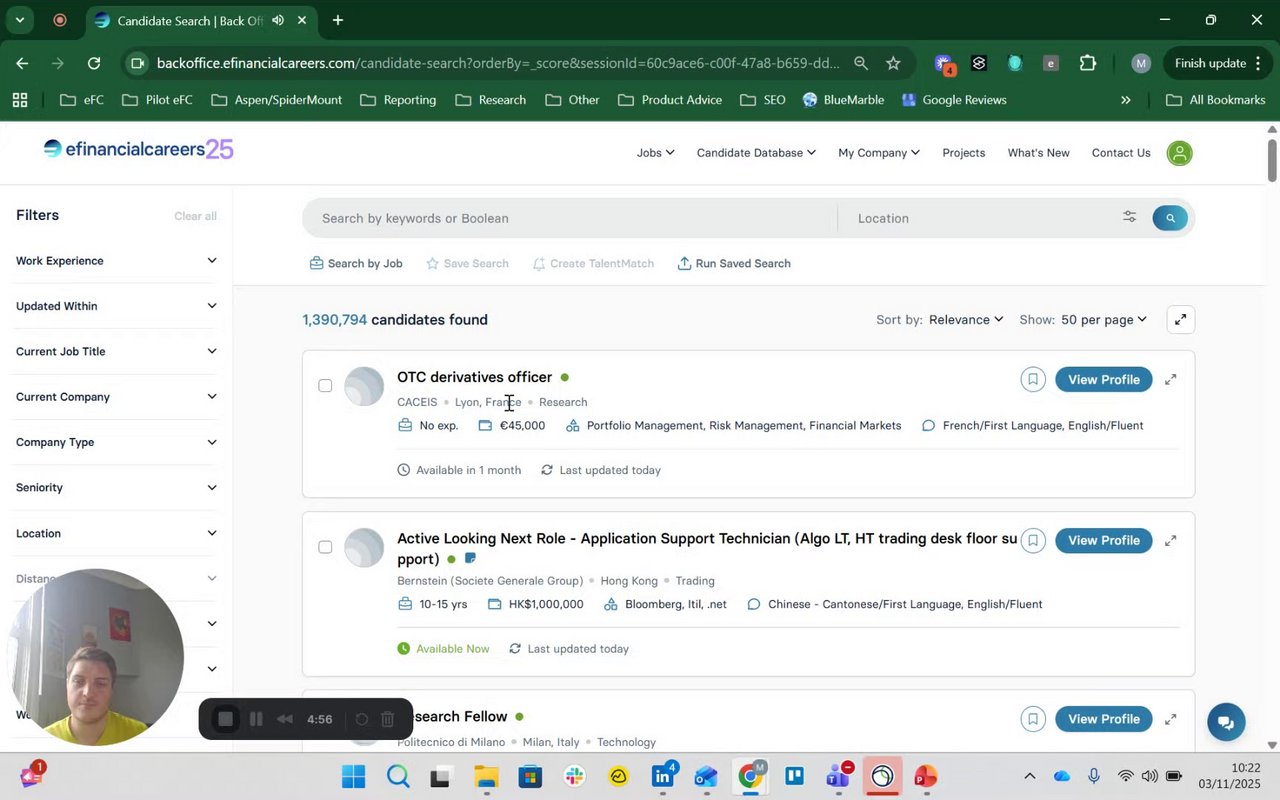Expand the Location filter
The height and width of the screenshot is (800, 1280).
point(116,533)
